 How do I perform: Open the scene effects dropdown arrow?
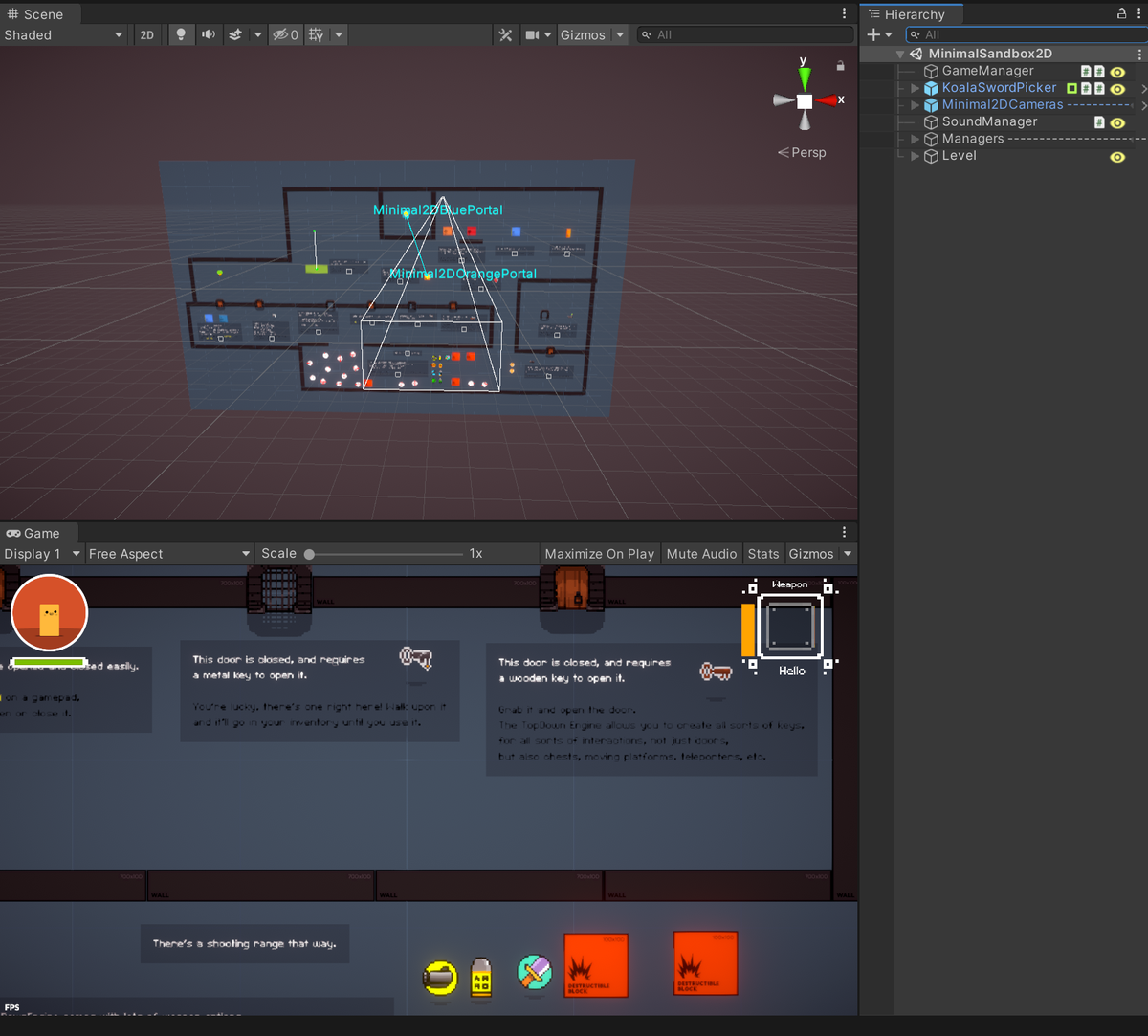[257, 34]
